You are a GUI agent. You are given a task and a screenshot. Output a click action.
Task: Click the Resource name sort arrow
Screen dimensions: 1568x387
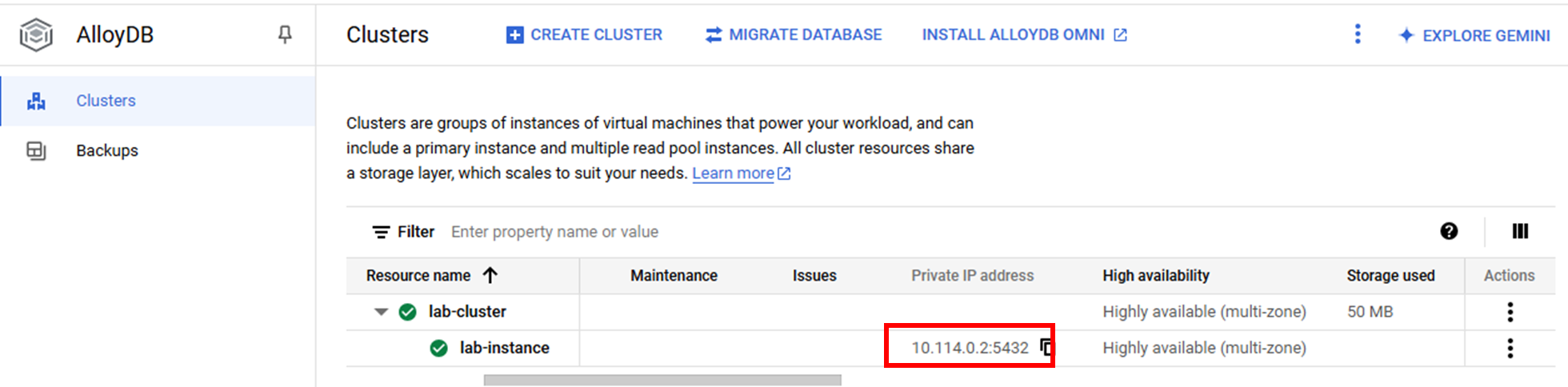tap(490, 275)
